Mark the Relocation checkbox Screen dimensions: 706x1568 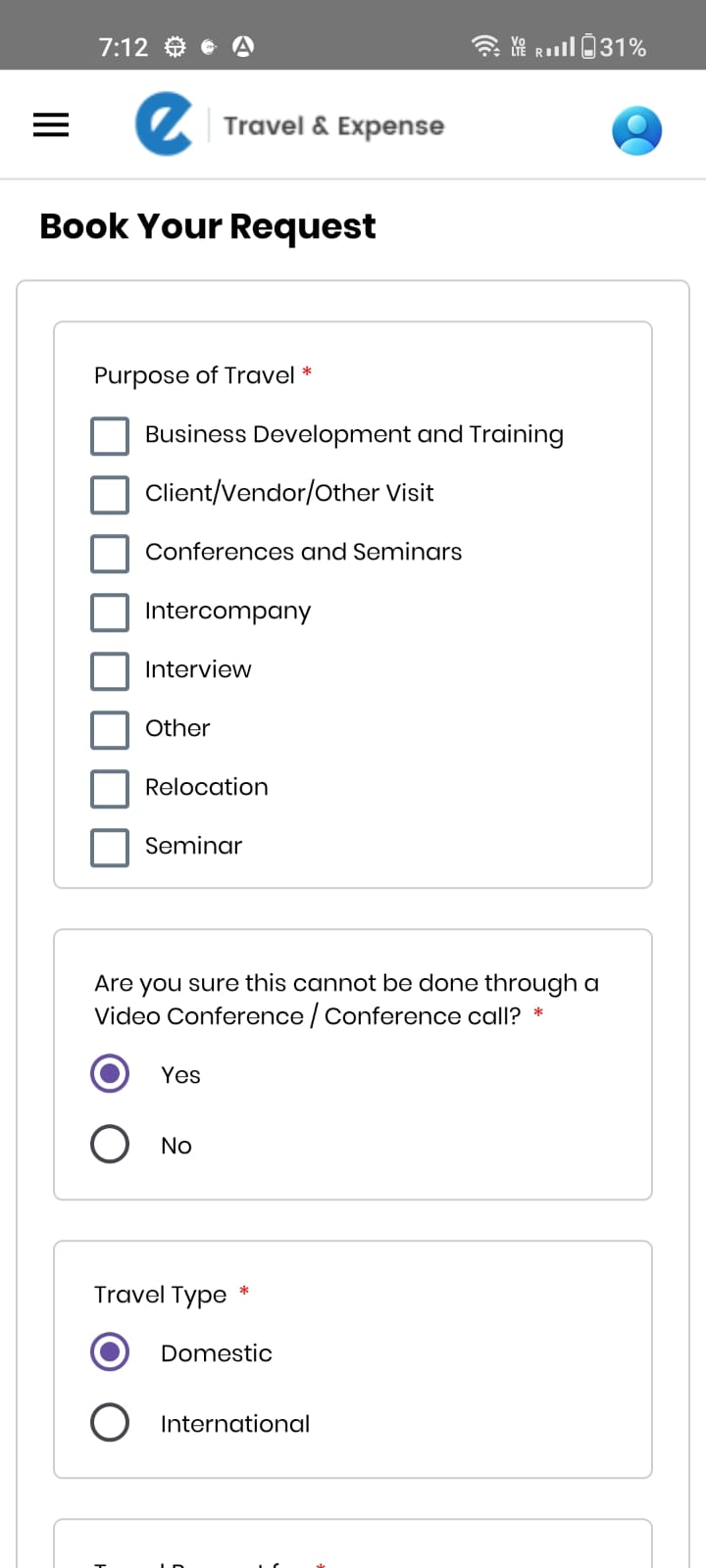click(x=110, y=789)
